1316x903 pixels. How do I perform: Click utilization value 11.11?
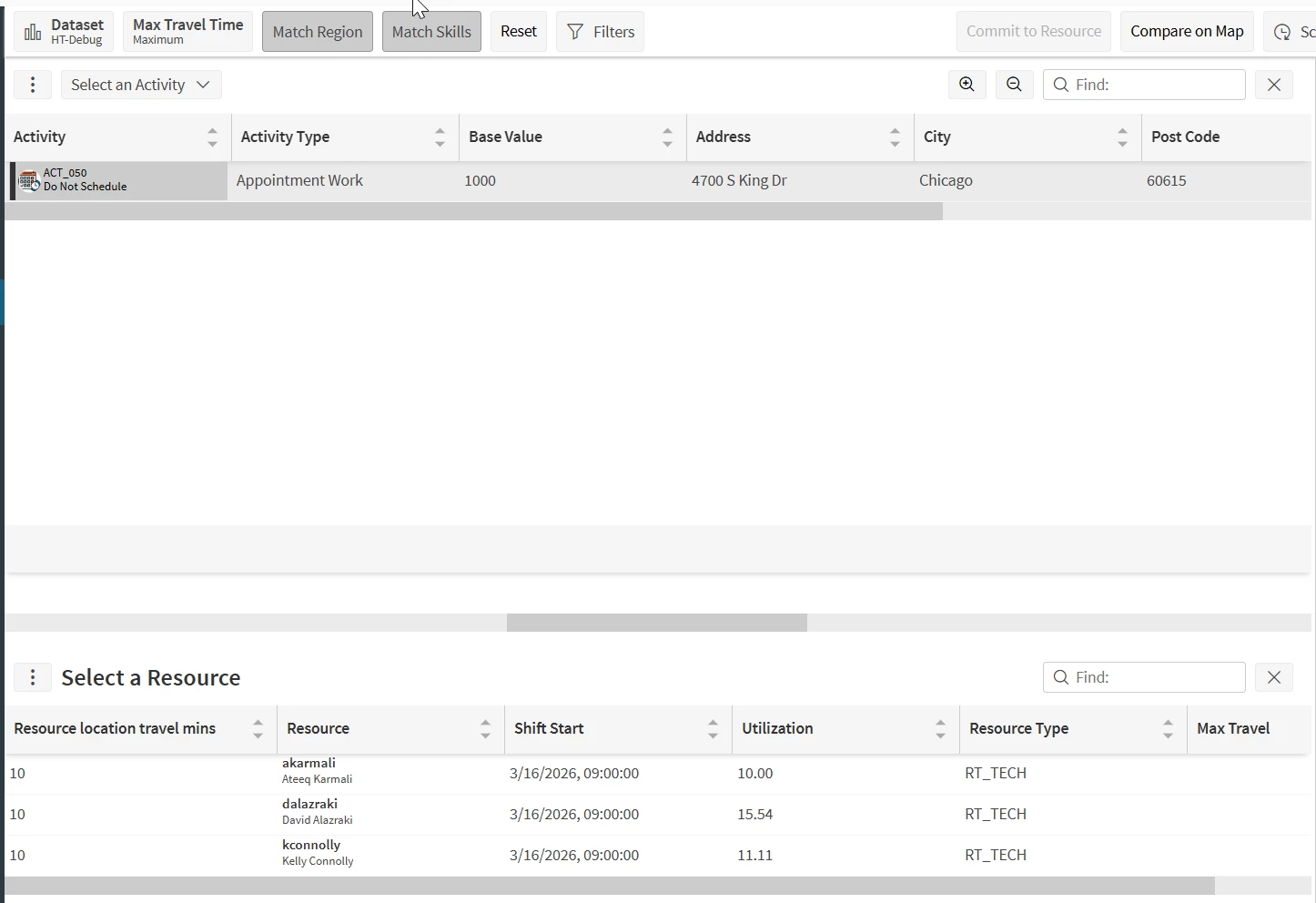[x=755, y=856]
